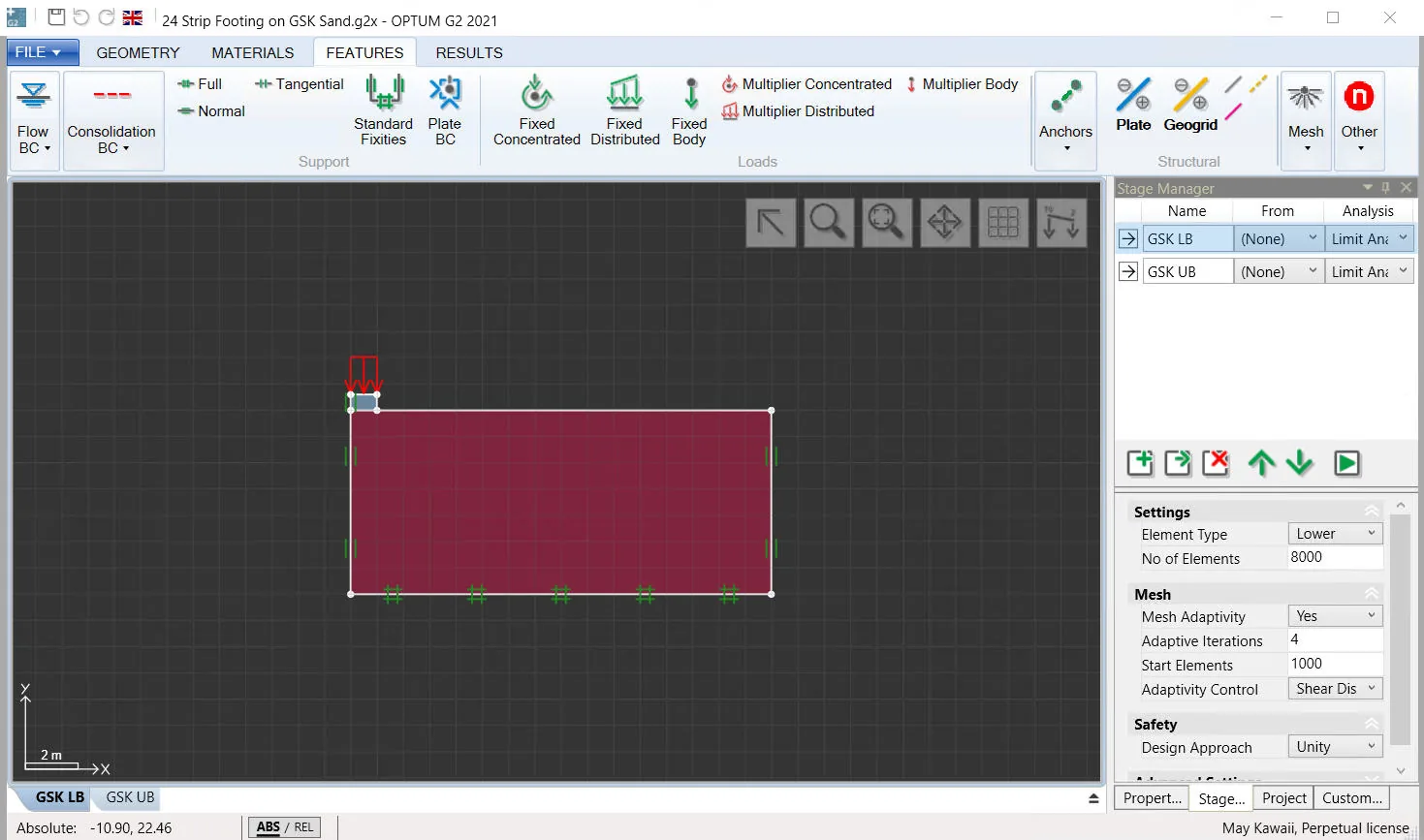Toggle ABS / REL coordinate mode
Viewport: 1424px width, 840px height.
coord(285,827)
